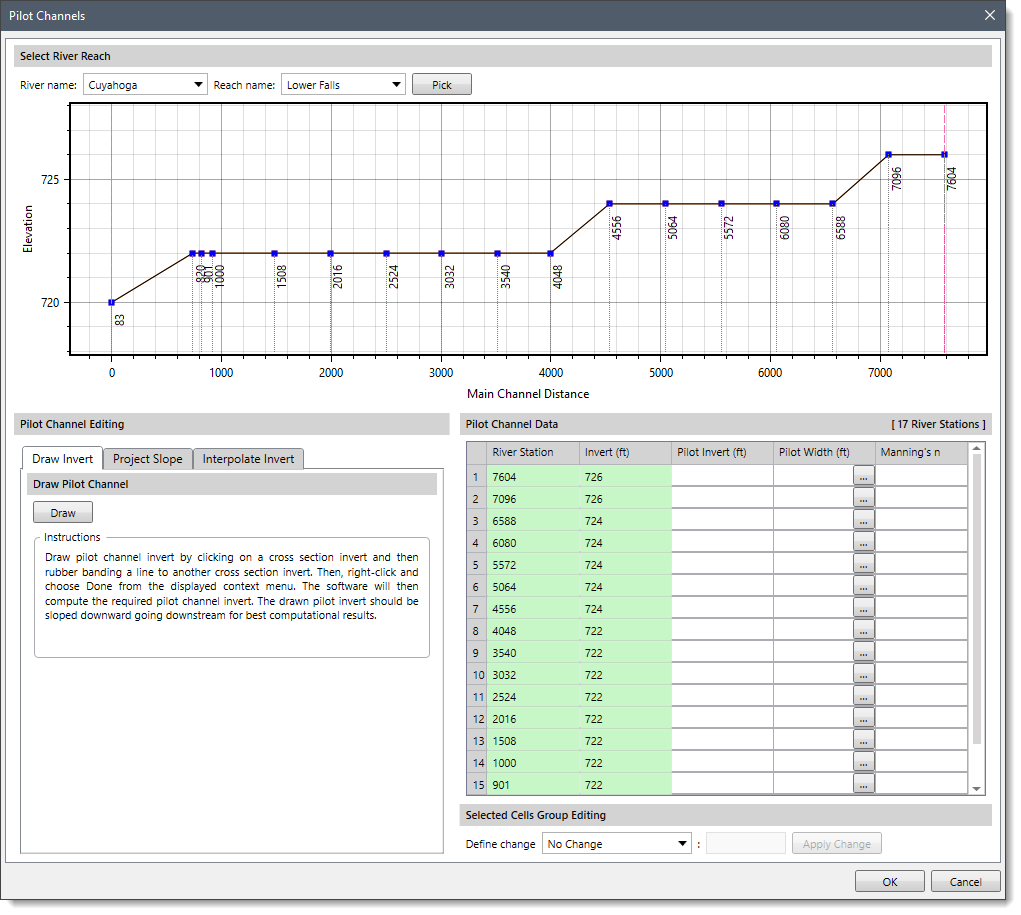Select blue invert point at station 83

(x=111, y=302)
